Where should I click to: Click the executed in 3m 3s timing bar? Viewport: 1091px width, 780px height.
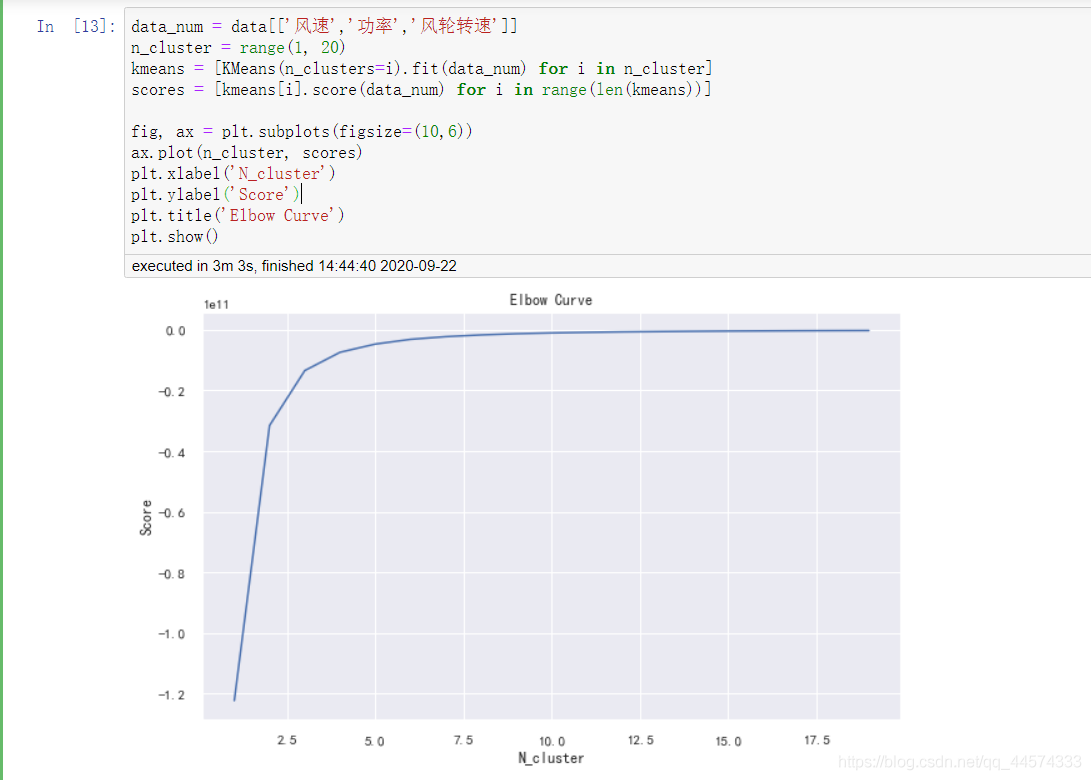point(294,266)
